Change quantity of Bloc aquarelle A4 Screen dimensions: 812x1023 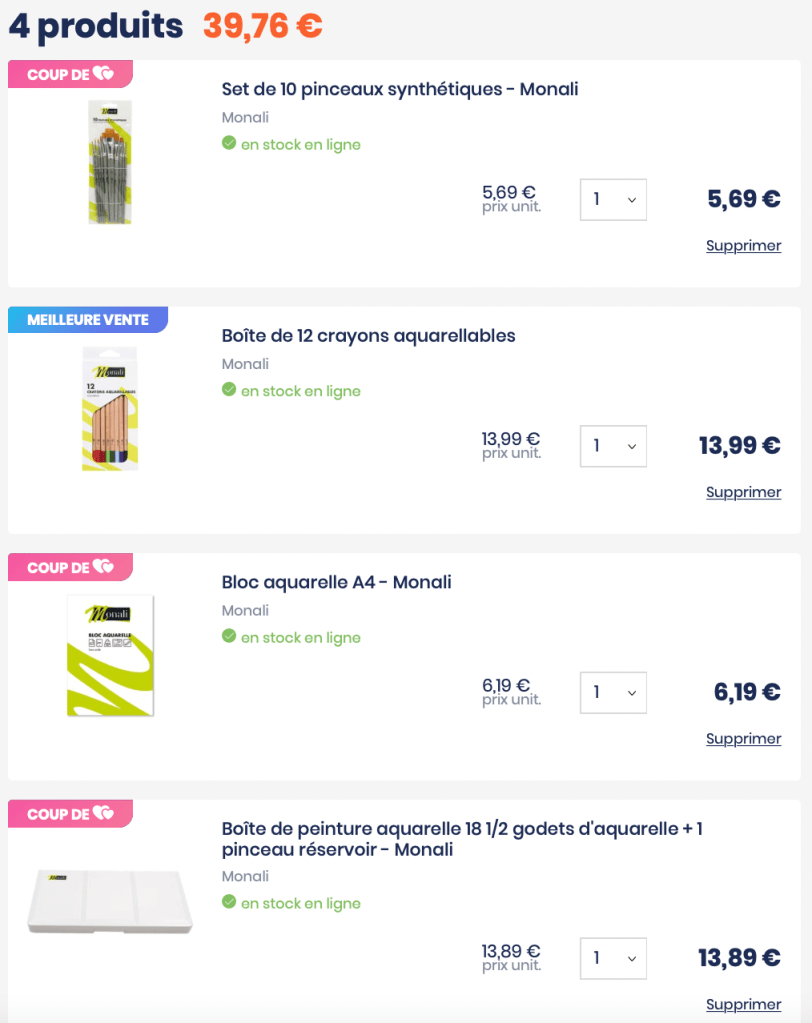(x=613, y=693)
